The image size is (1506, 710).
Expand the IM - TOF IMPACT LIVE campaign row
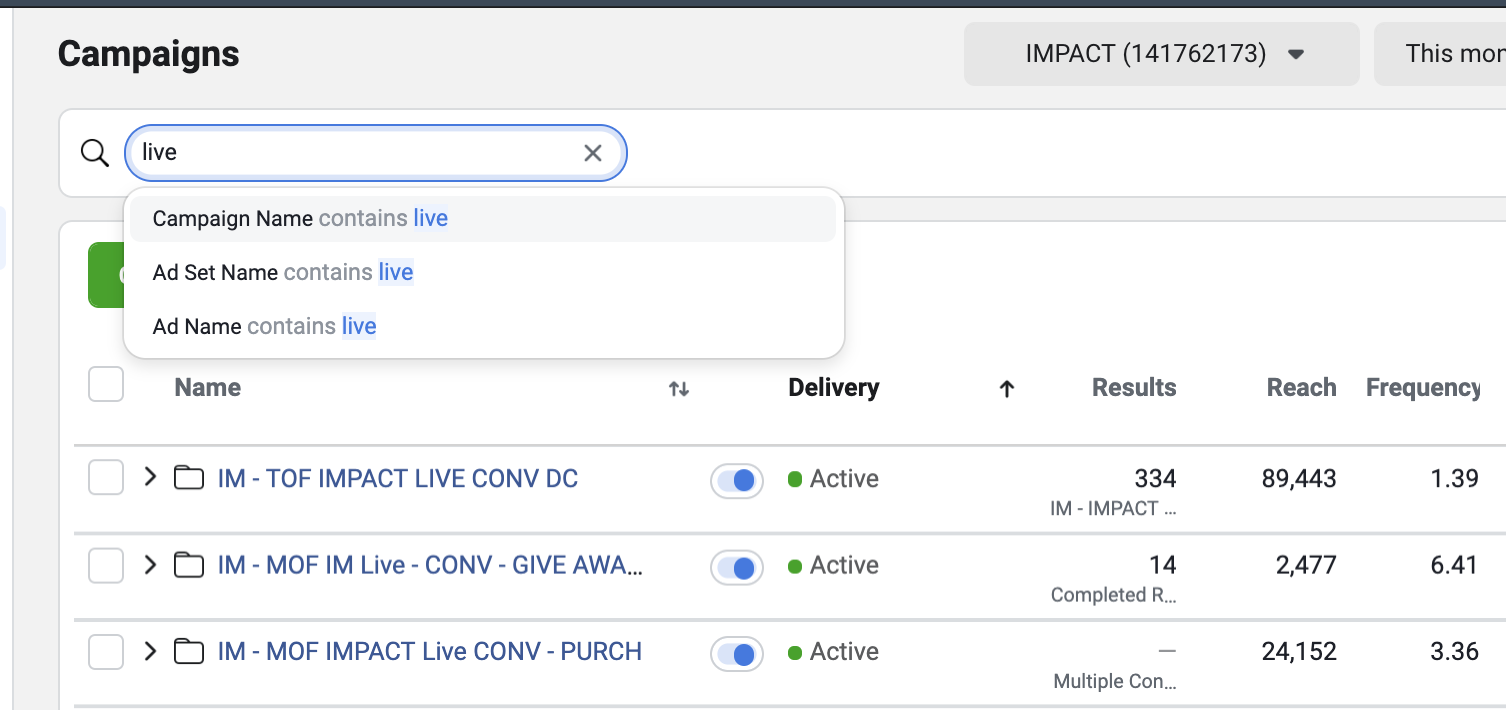coord(149,478)
